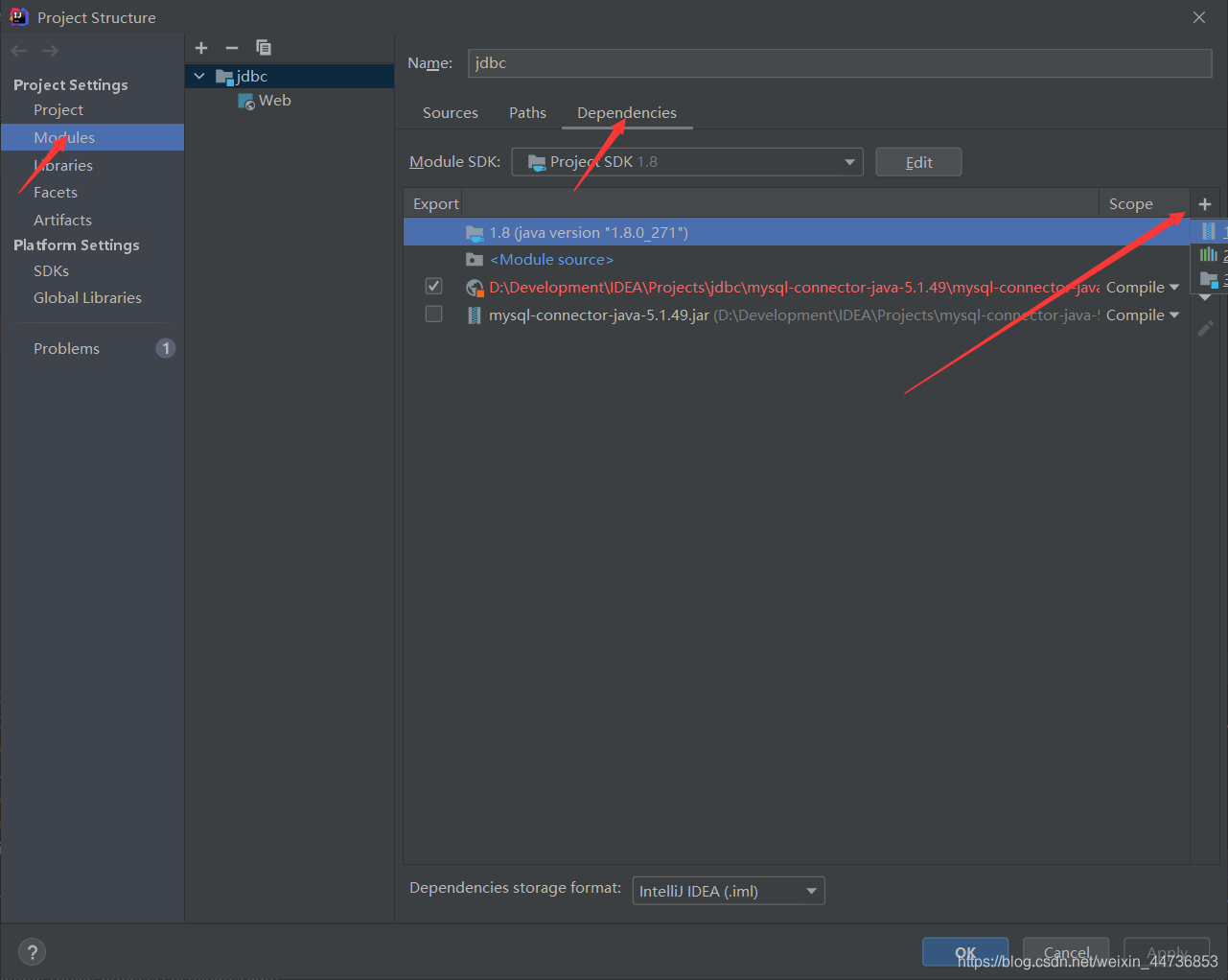The width and height of the screenshot is (1228, 980).
Task: Go back with the left arrow
Action: 19,51
